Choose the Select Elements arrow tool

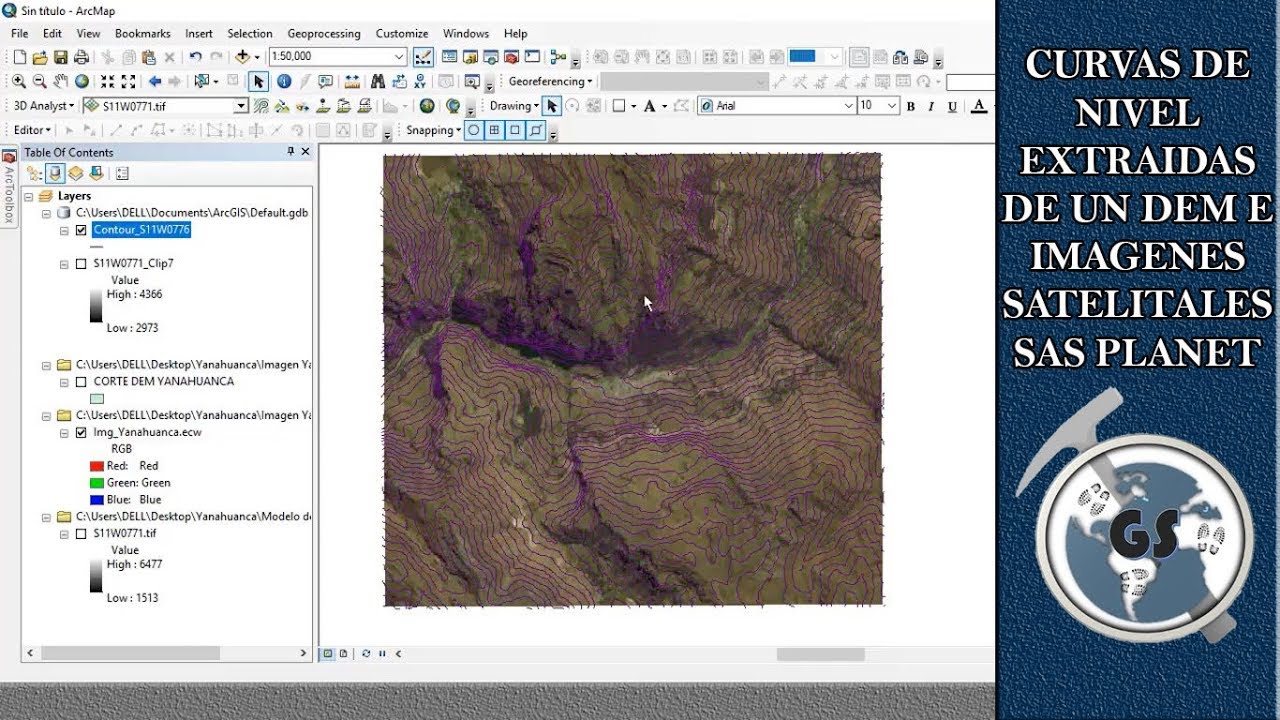[x=259, y=81]
